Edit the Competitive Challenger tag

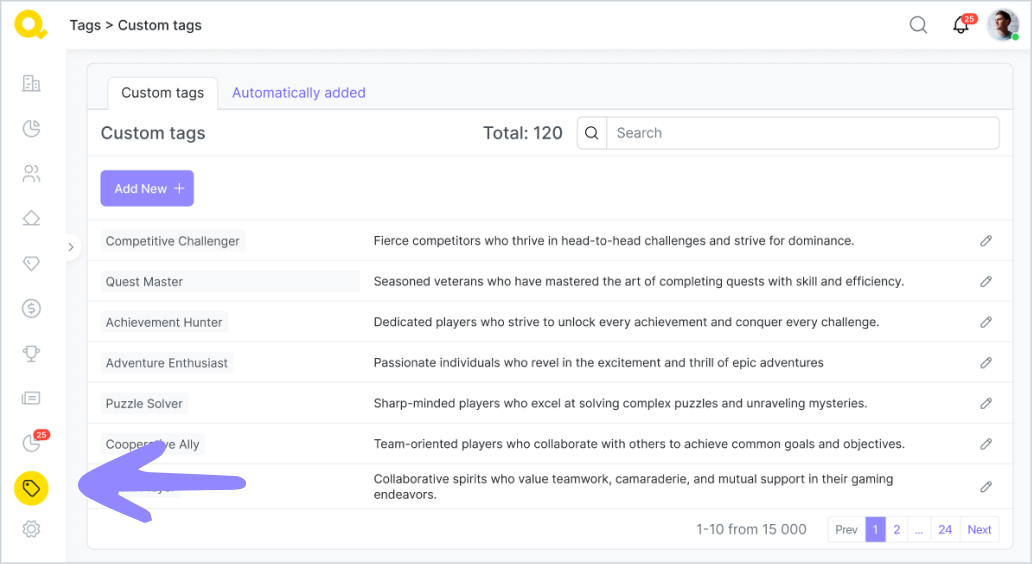[x=986, y=241]
